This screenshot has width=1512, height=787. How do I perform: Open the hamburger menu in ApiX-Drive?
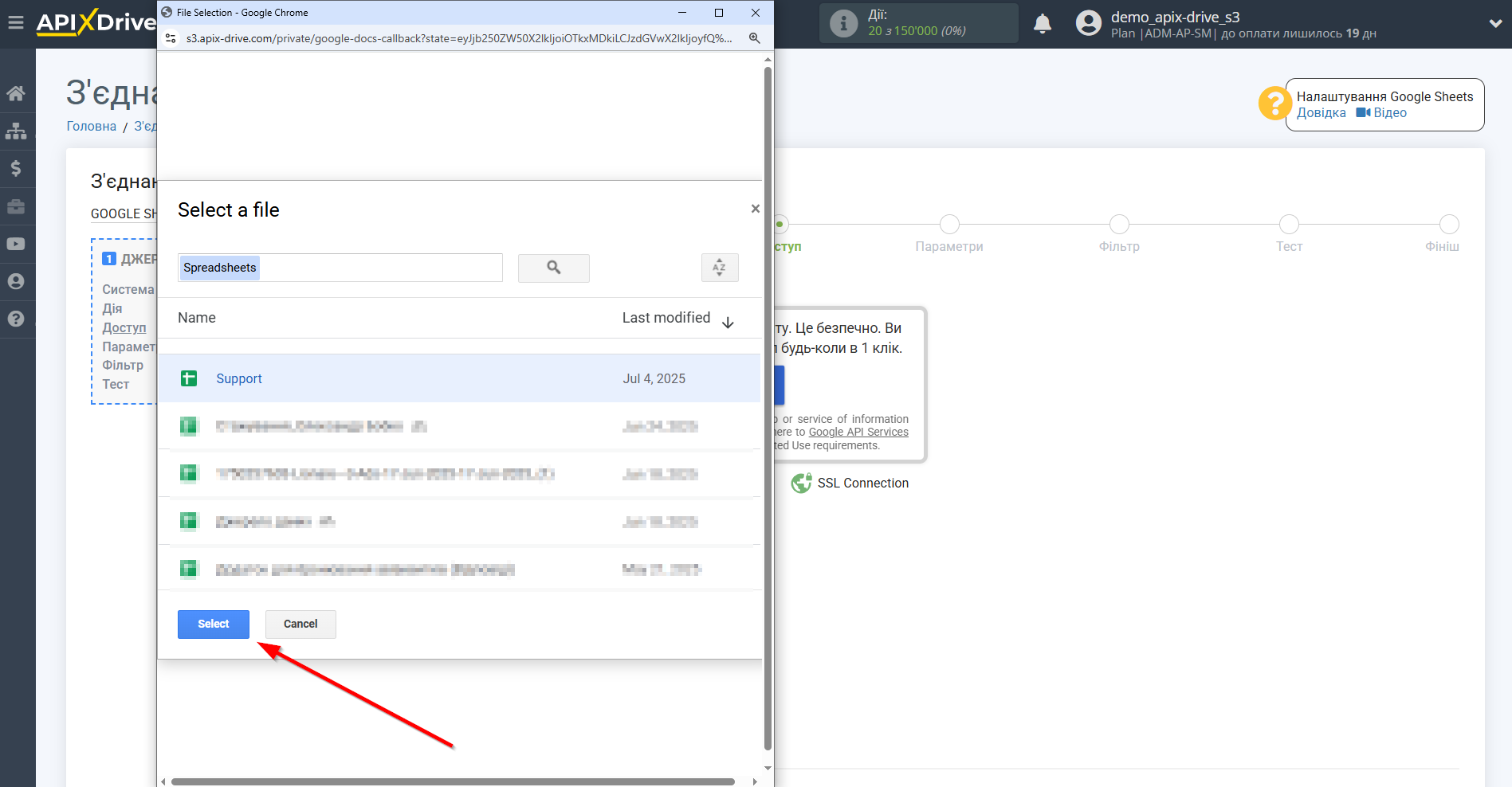15,22
